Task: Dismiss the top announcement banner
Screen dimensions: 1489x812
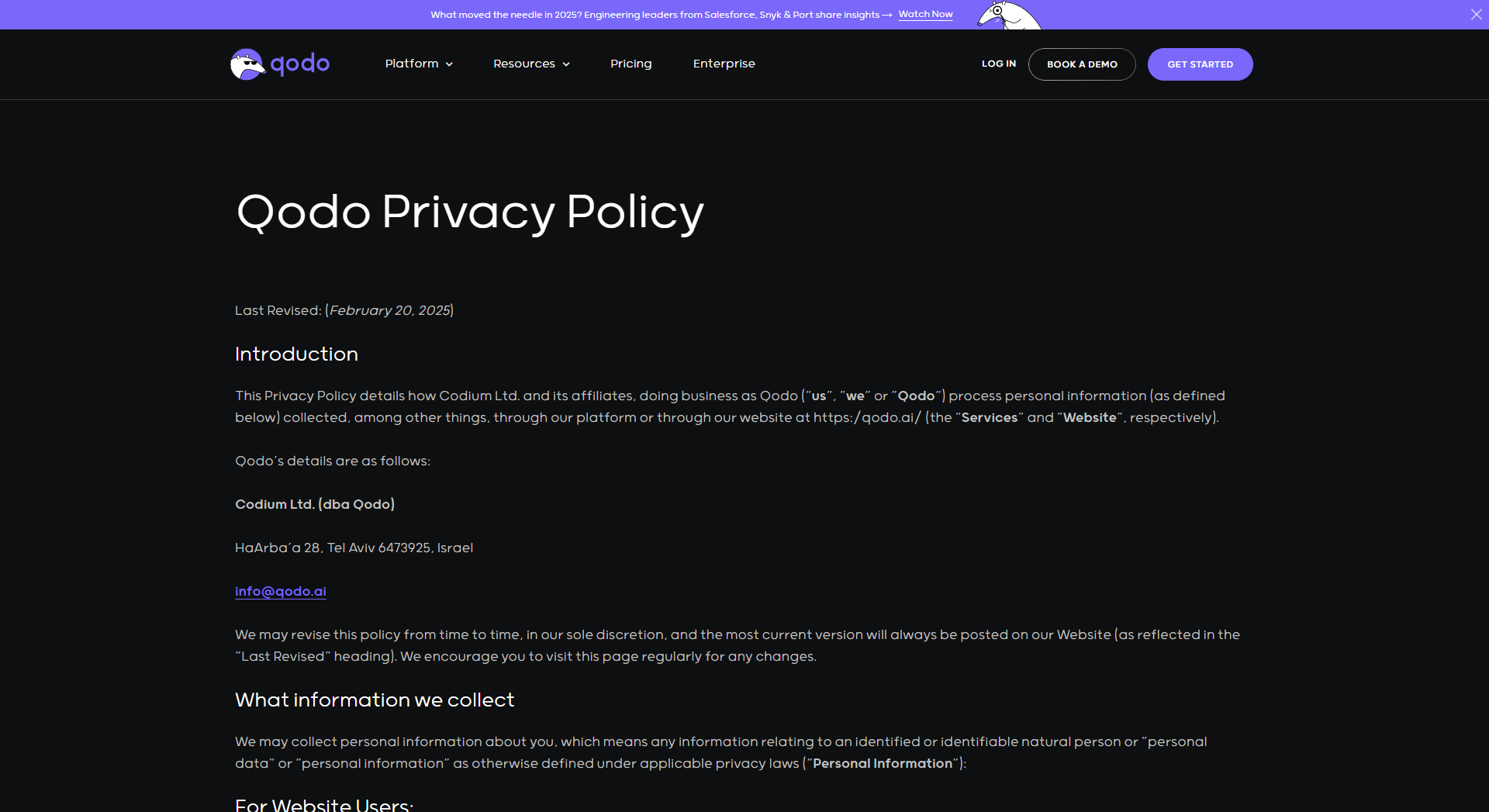Action: click(1476, 15)
